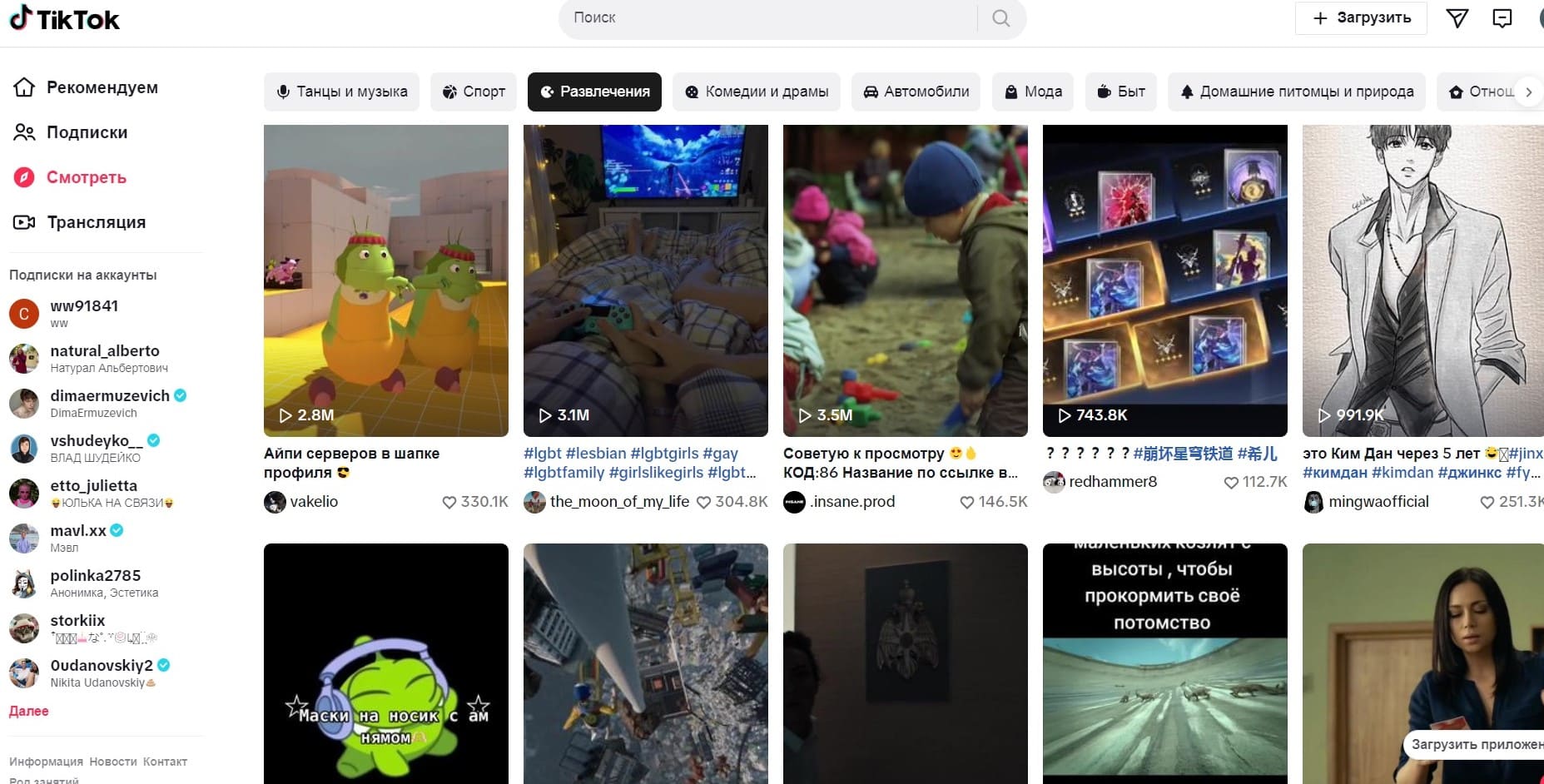Select Домашние питомцы и природа category

click(1297, 92)
